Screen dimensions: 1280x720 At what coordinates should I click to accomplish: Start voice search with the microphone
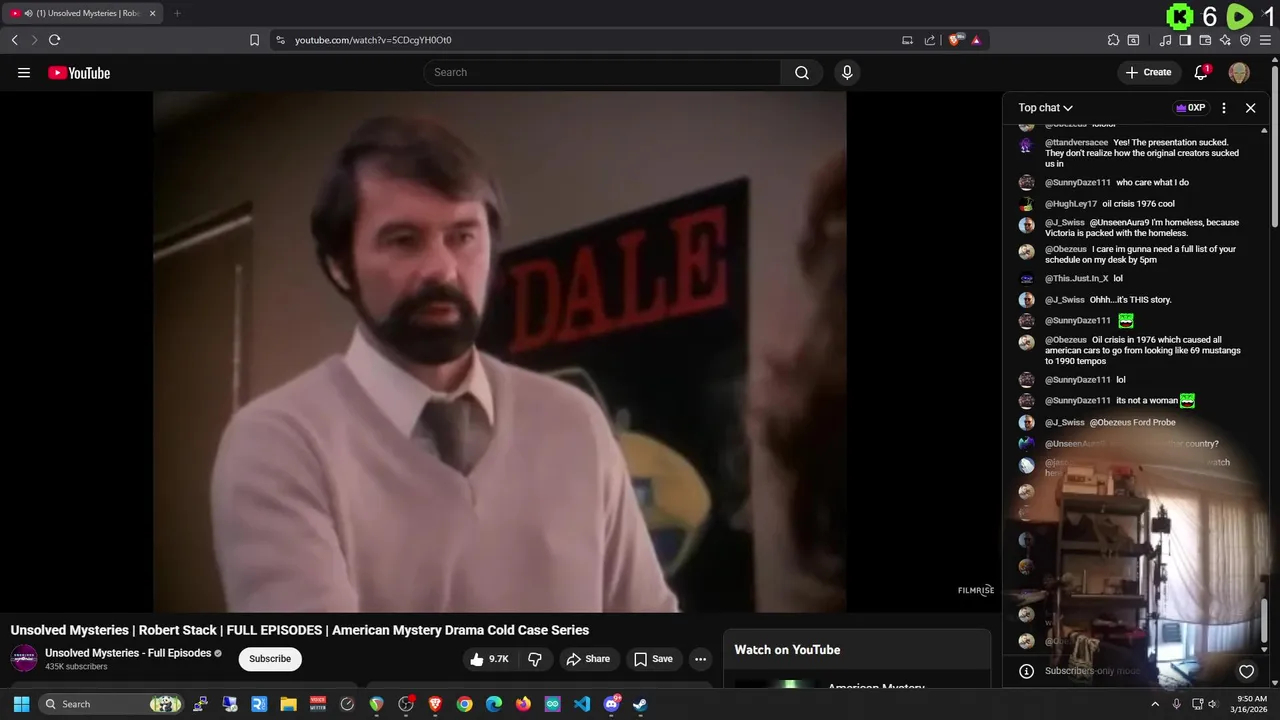pos(847,72)
